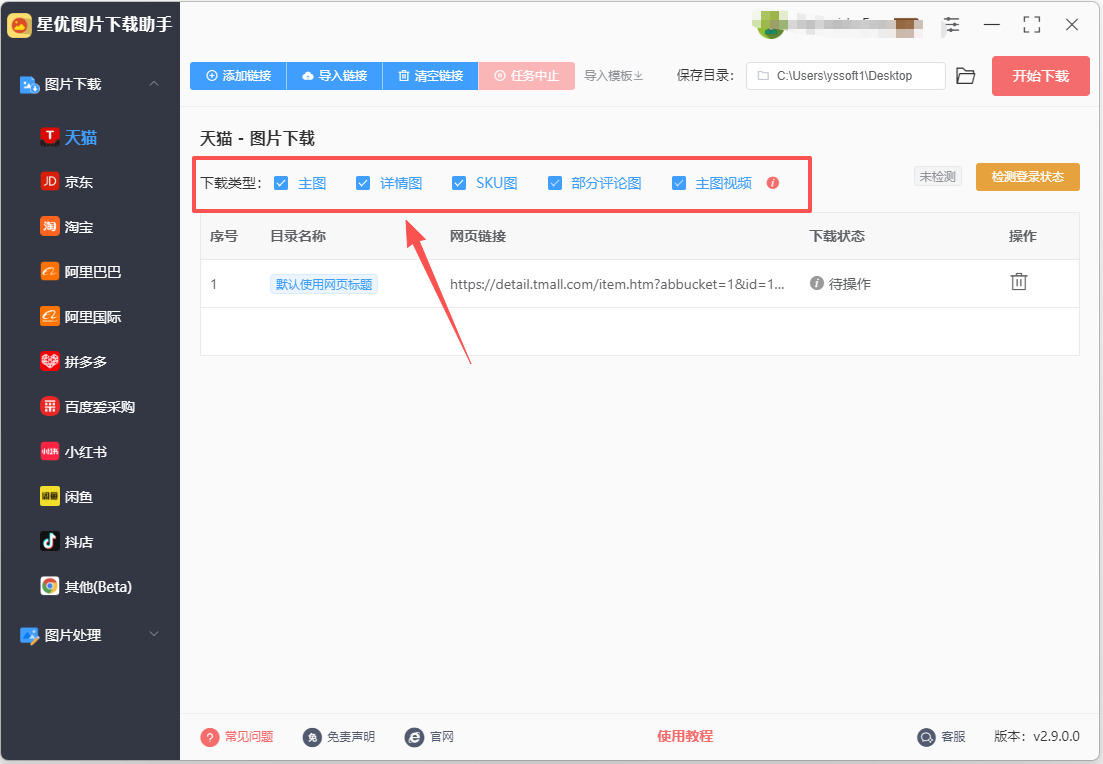Uncheck the 部分评论图 checkbox
The image size is (1103, 764).
tap(555, 183)
